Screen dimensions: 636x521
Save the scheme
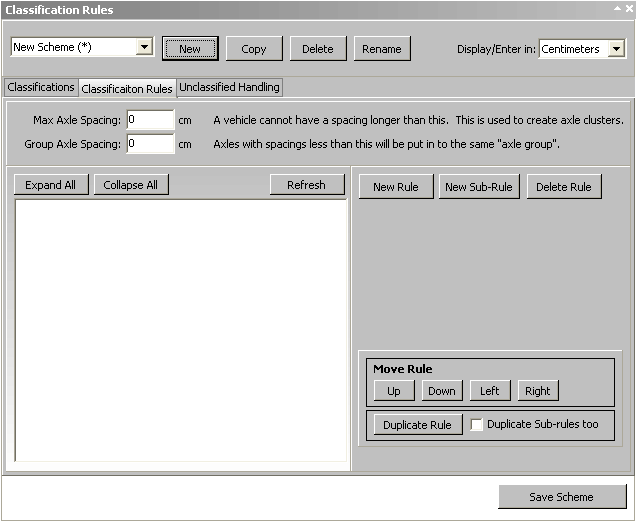click(x=562, y=497)
